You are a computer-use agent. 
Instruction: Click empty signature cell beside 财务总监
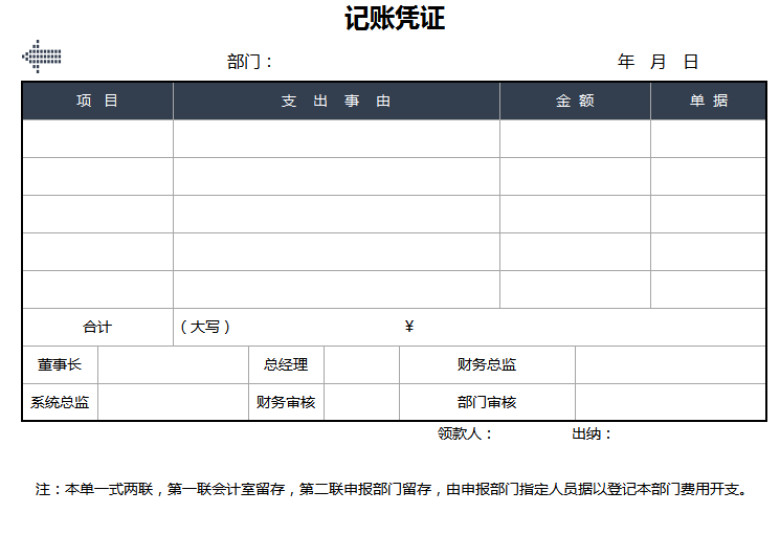pyautogui.click(x=671, y=365)
